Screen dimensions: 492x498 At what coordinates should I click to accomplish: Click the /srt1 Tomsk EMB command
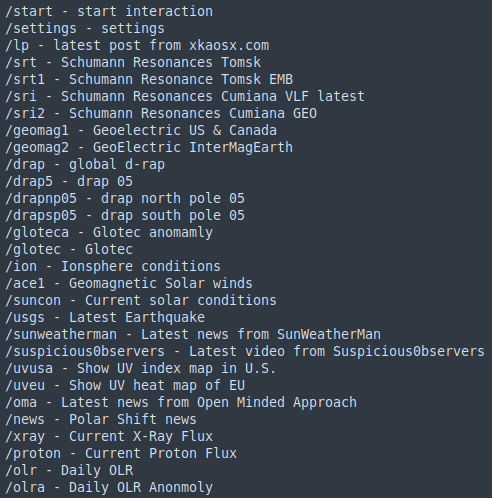[149, 80]
